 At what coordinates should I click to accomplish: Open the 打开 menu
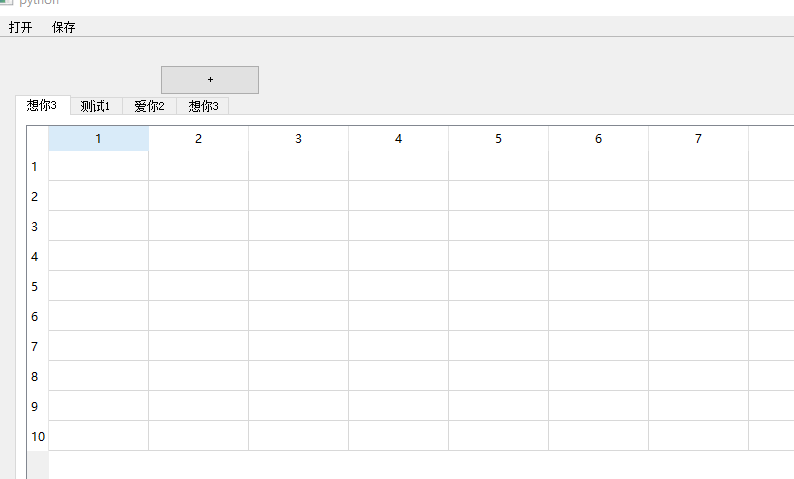coord(20,27)
